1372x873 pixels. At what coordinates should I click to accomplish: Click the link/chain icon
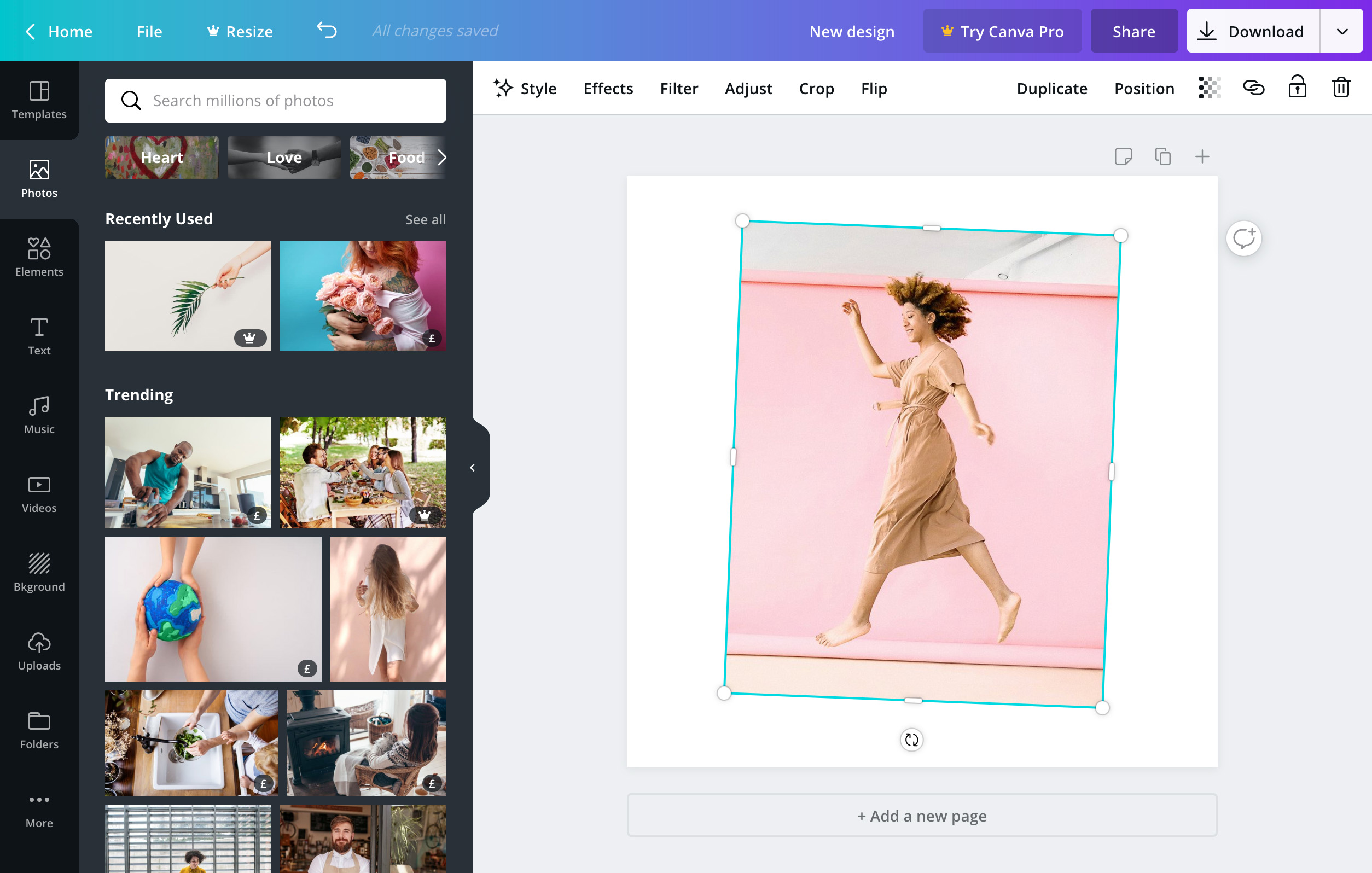pyautogui.click(x=1254, y=88)
